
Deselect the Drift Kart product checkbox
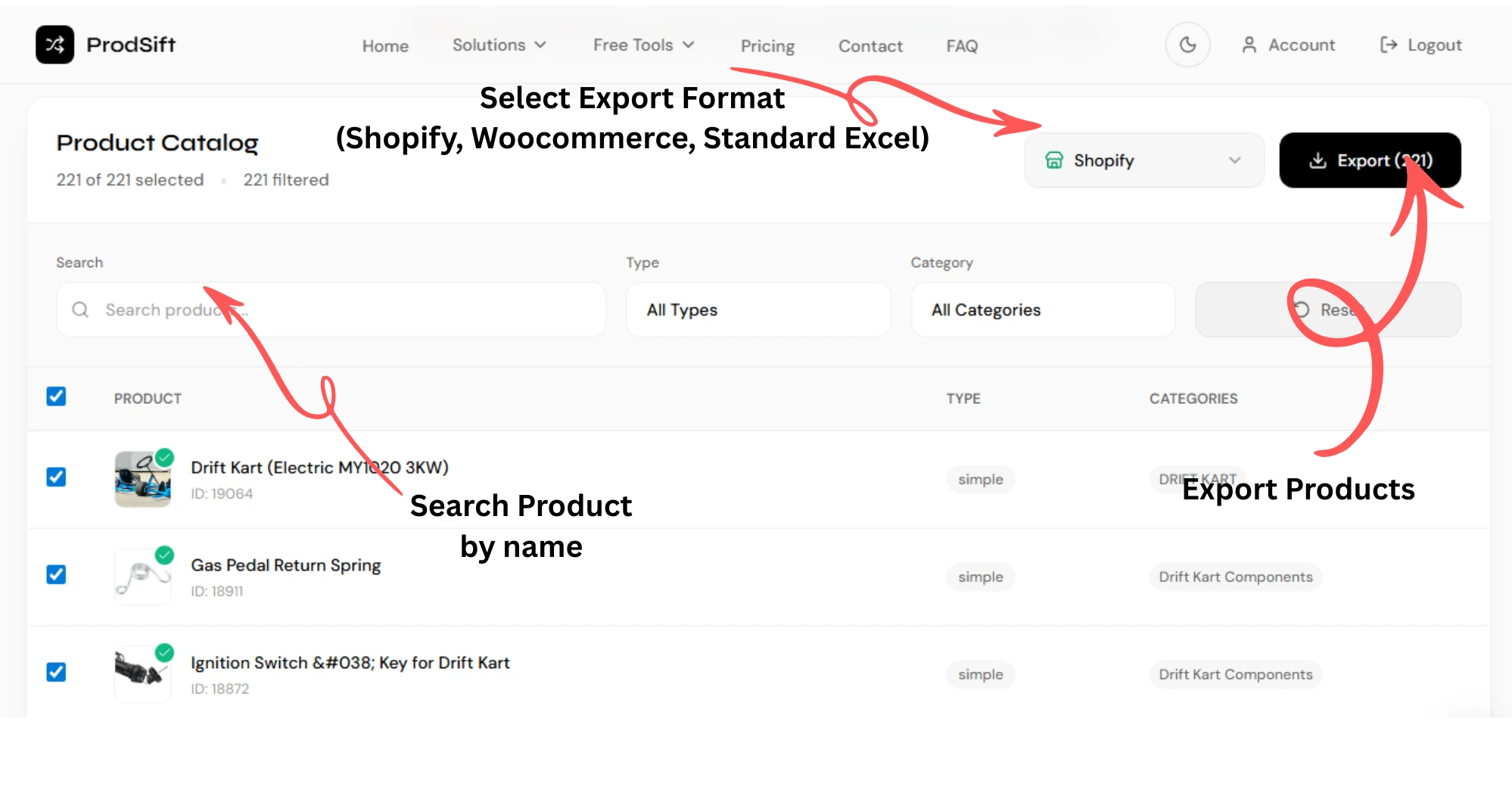click(56, 477)
